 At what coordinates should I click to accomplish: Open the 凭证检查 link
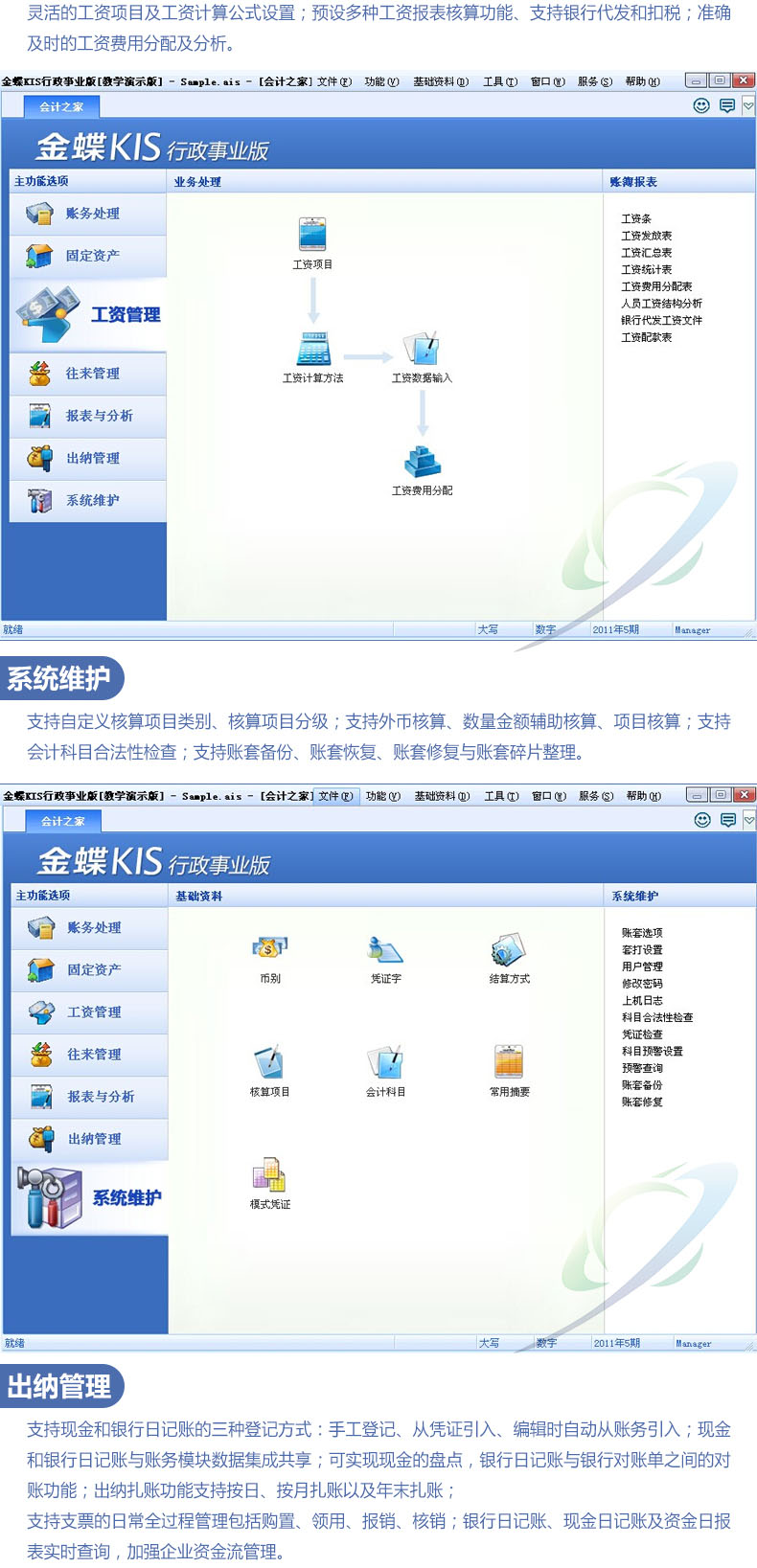click(642, 1034)
